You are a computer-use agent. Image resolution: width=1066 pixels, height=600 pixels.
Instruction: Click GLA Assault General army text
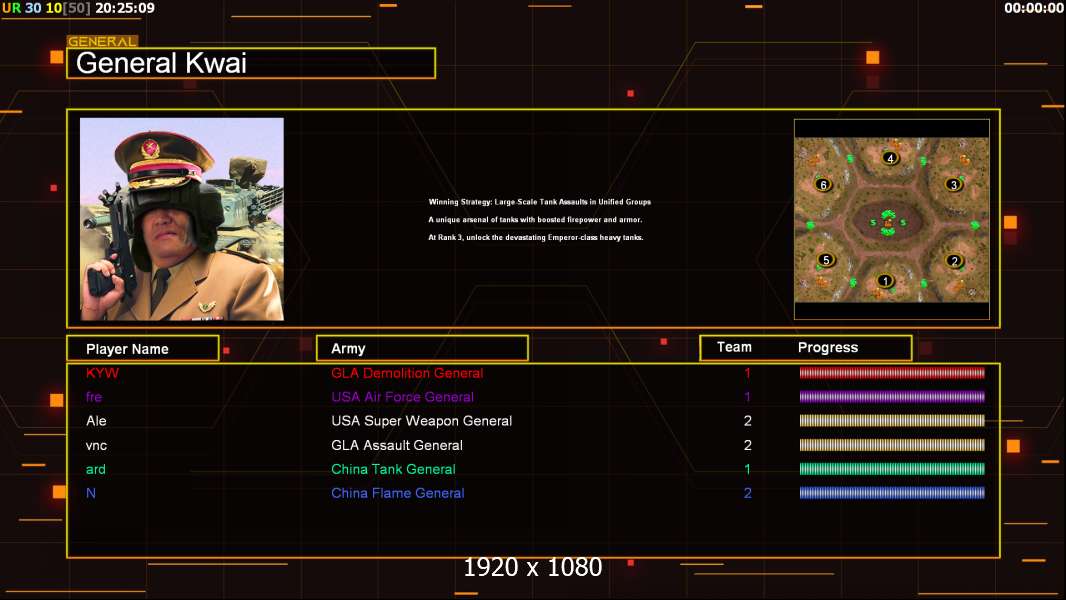(x=397, y=445)
